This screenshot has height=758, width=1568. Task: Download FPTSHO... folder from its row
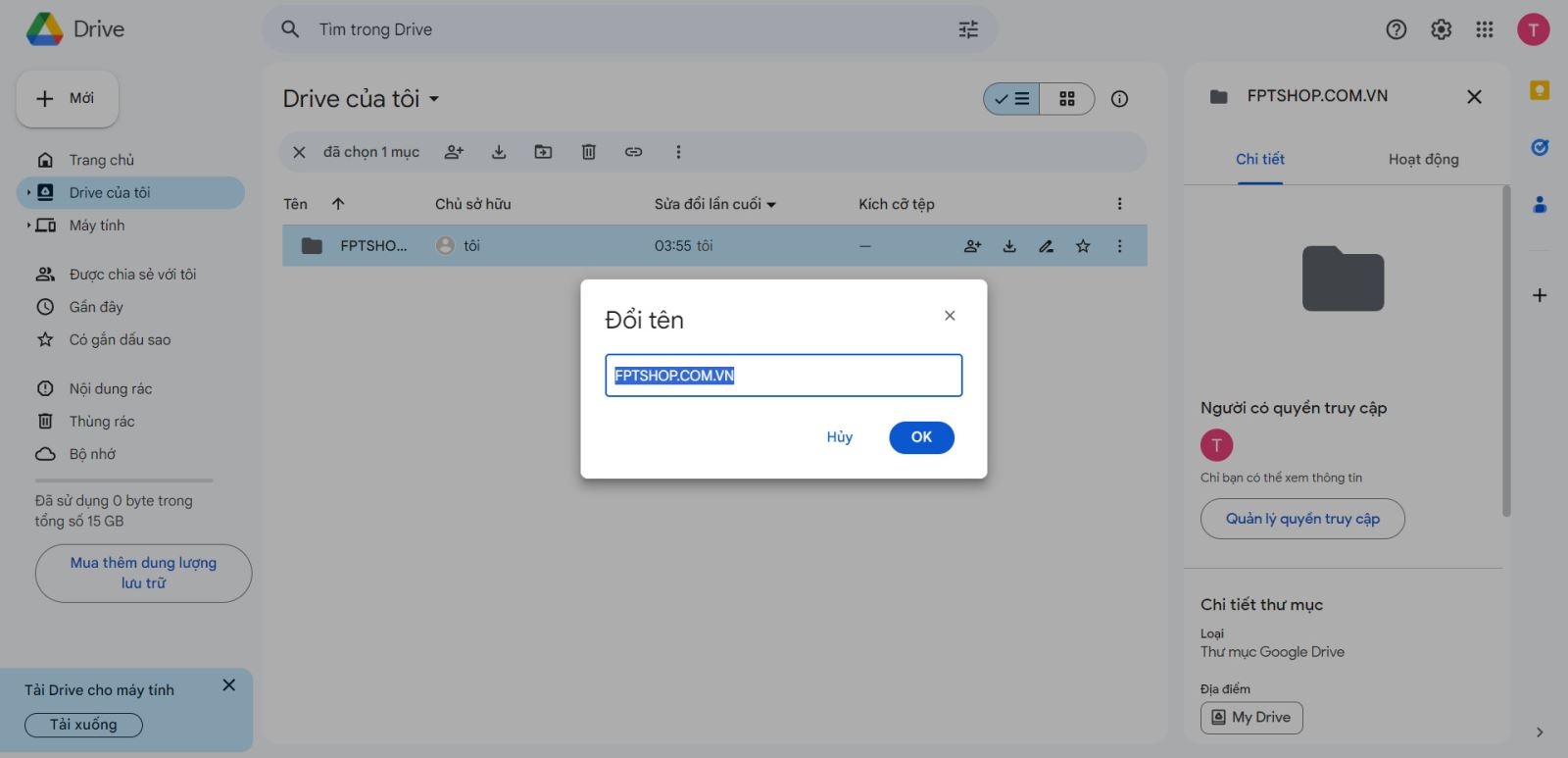[1009, 246]
